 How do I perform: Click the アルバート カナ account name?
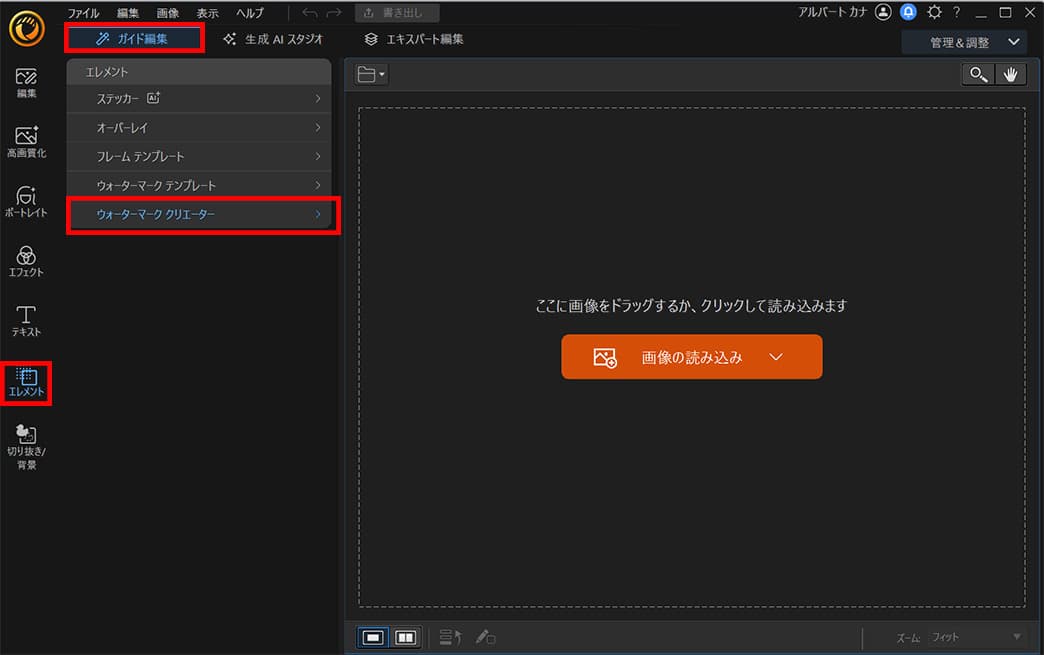(832, 12)
